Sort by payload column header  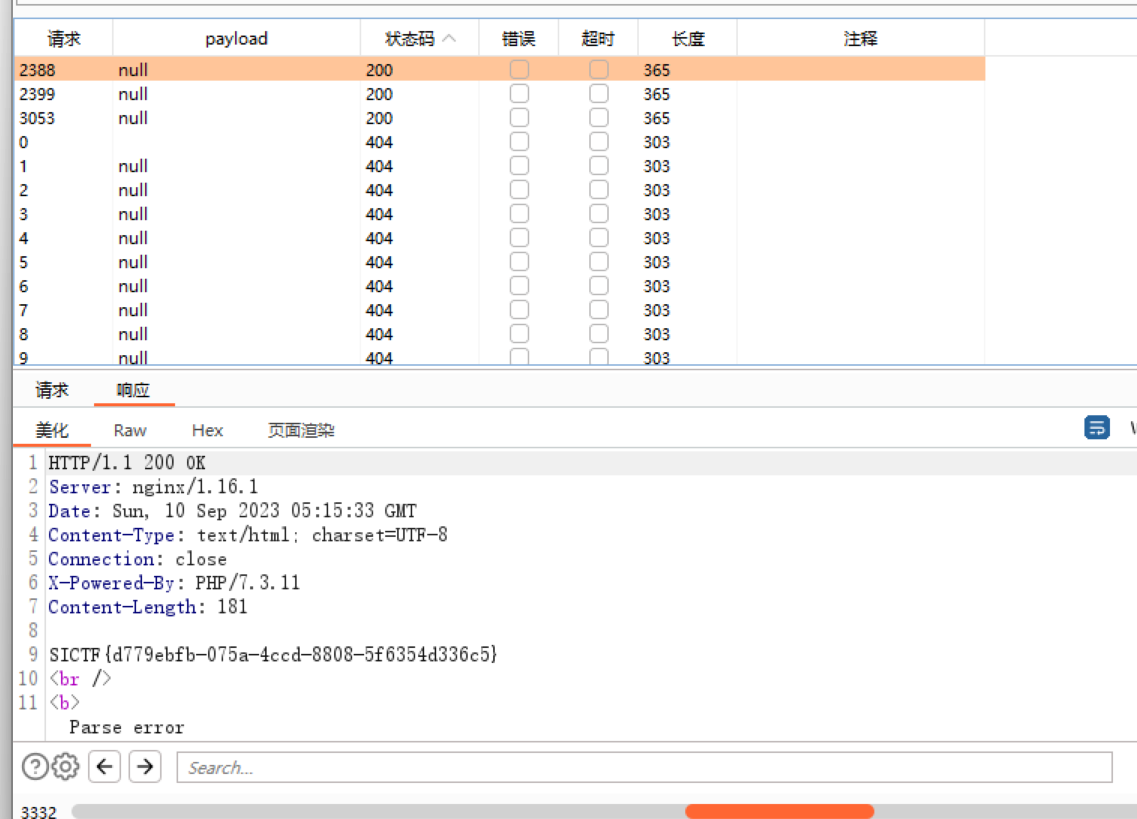pyautogui.click(x=236, y=39)
